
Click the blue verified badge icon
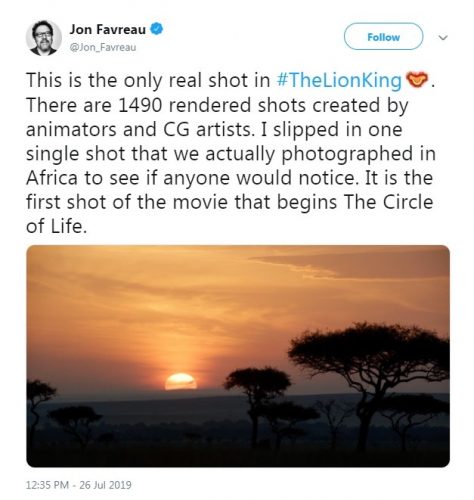pyautogui.click(x=156, y=29)
